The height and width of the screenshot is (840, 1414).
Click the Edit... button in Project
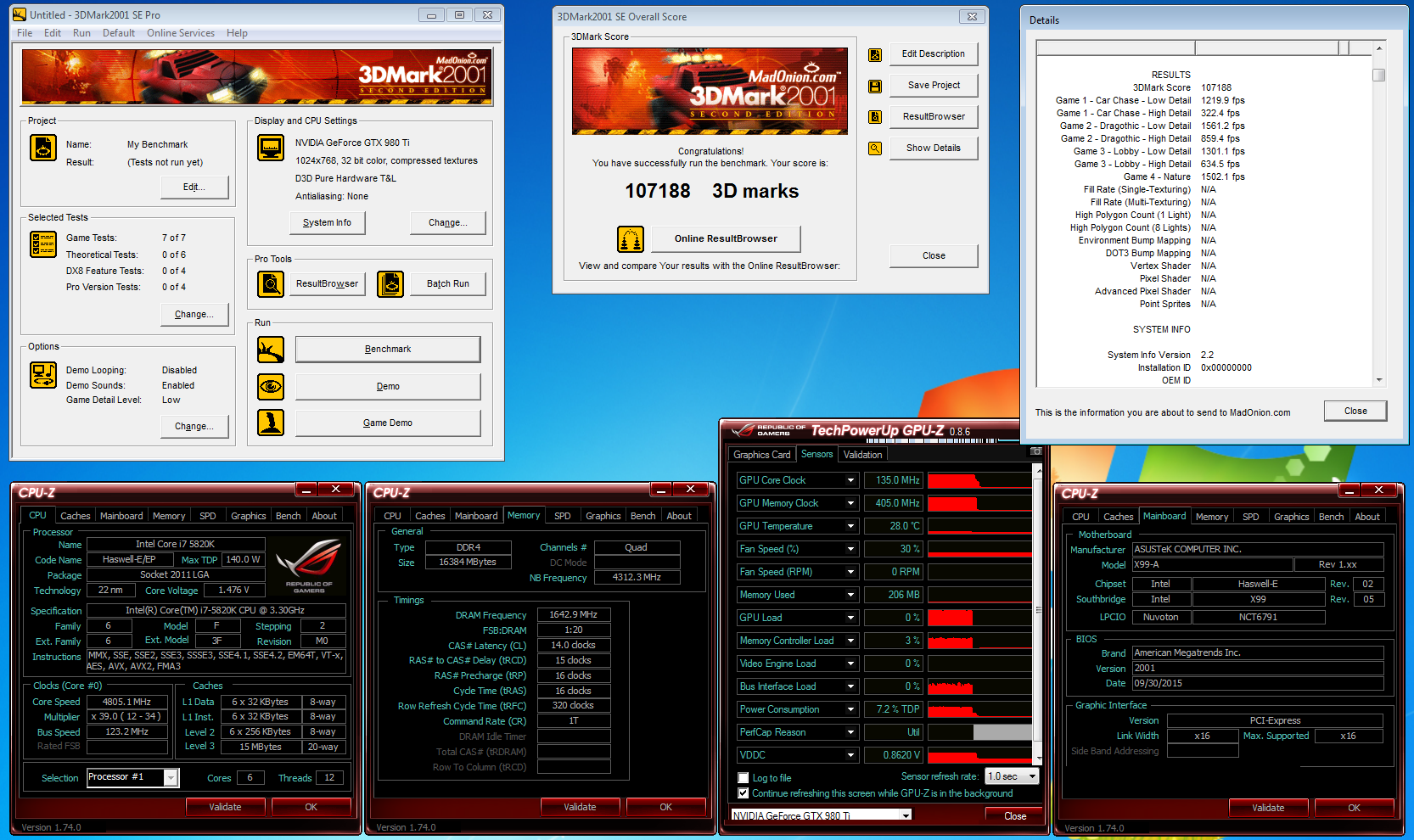tap(194, 188)
